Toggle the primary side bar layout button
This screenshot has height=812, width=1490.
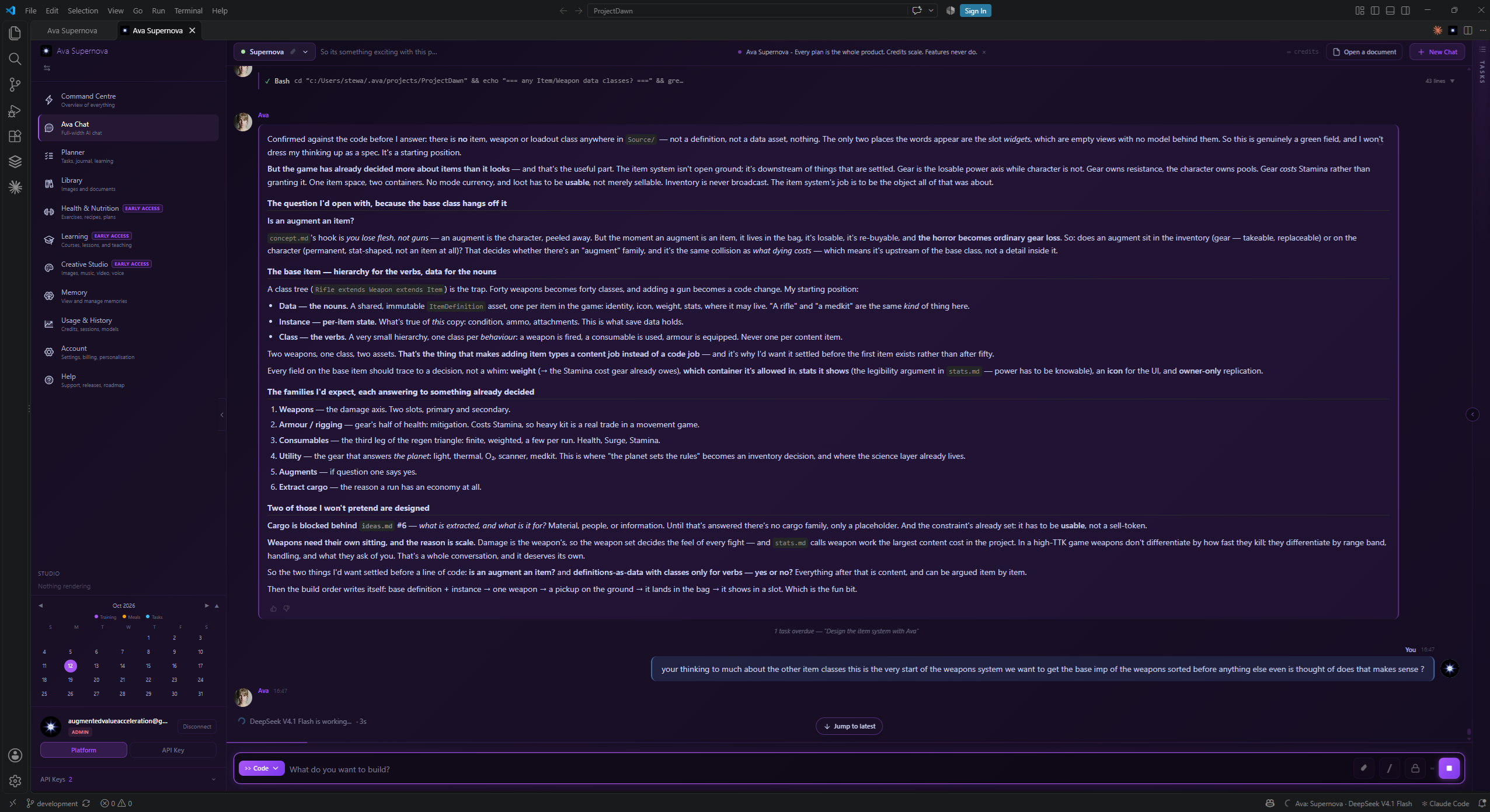click(x=1375, y=11)
